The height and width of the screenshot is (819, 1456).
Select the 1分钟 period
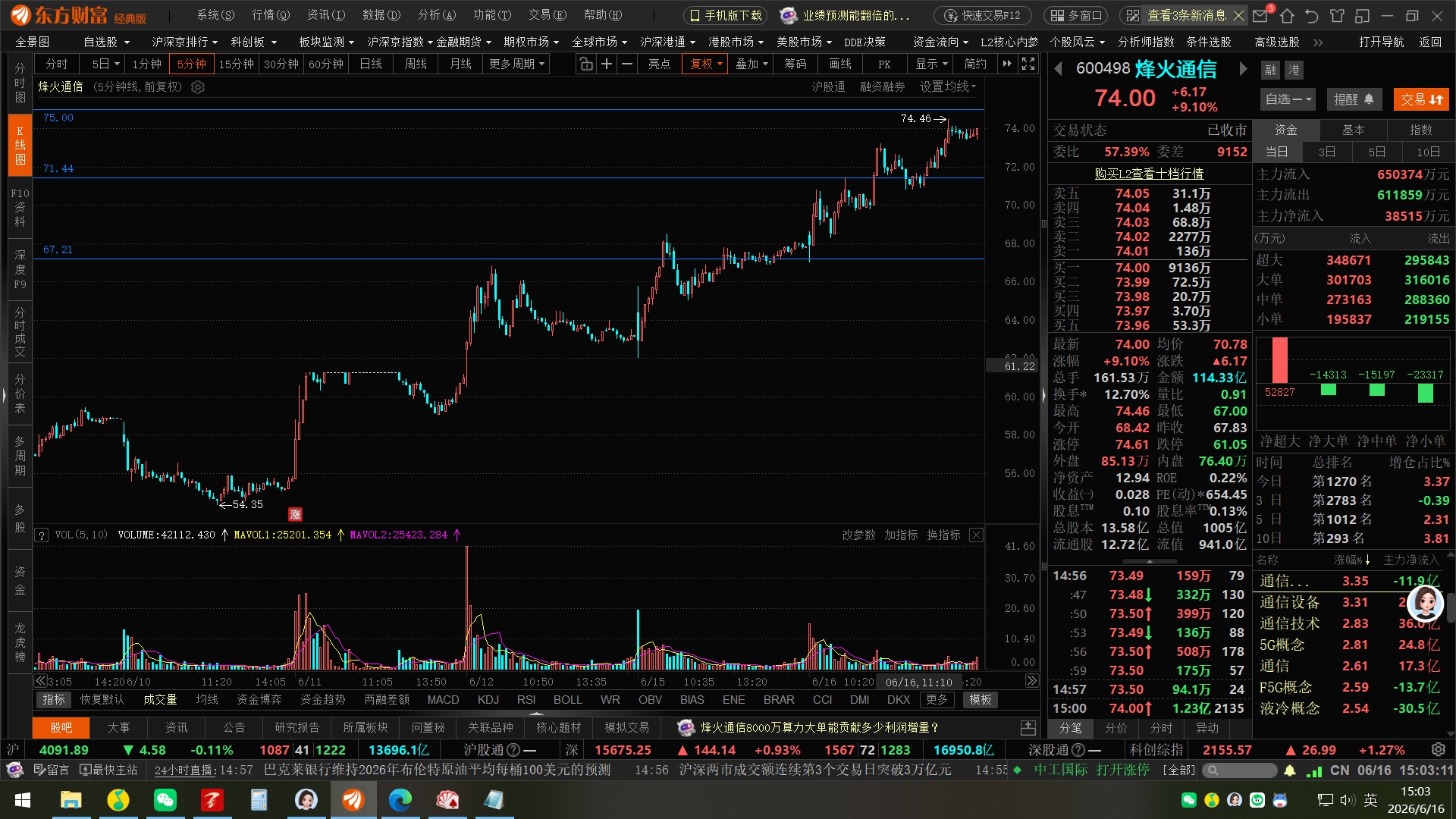coord(146,64)
